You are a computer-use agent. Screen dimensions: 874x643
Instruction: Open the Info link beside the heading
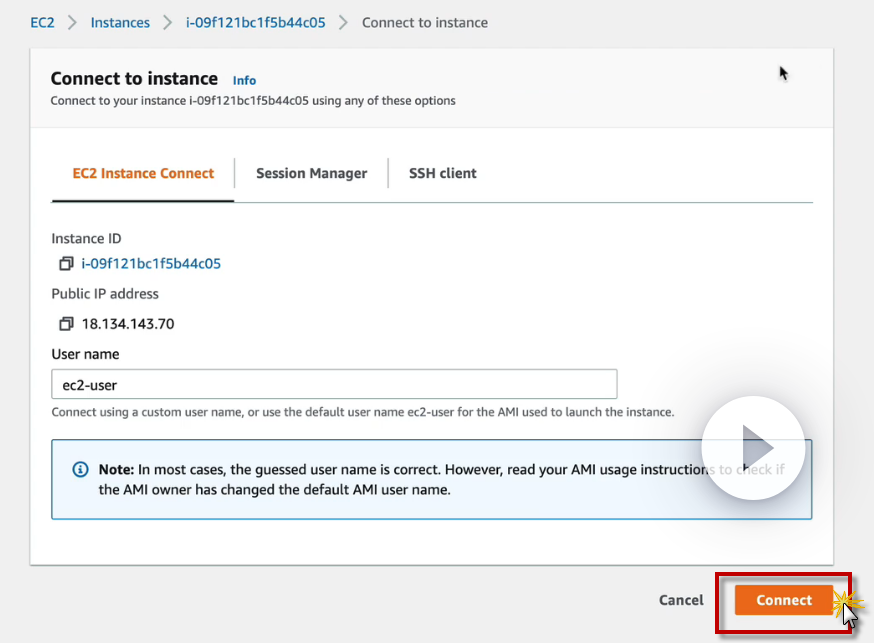point(244,80)
